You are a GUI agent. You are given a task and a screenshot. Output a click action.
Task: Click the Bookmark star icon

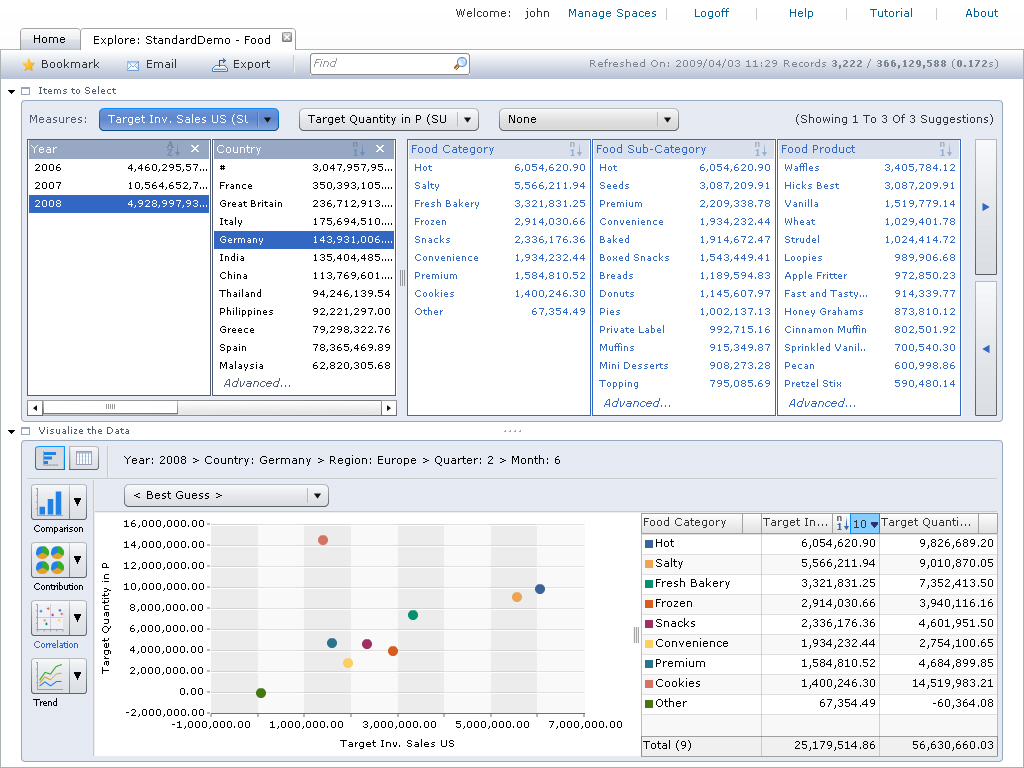[28, 65]
